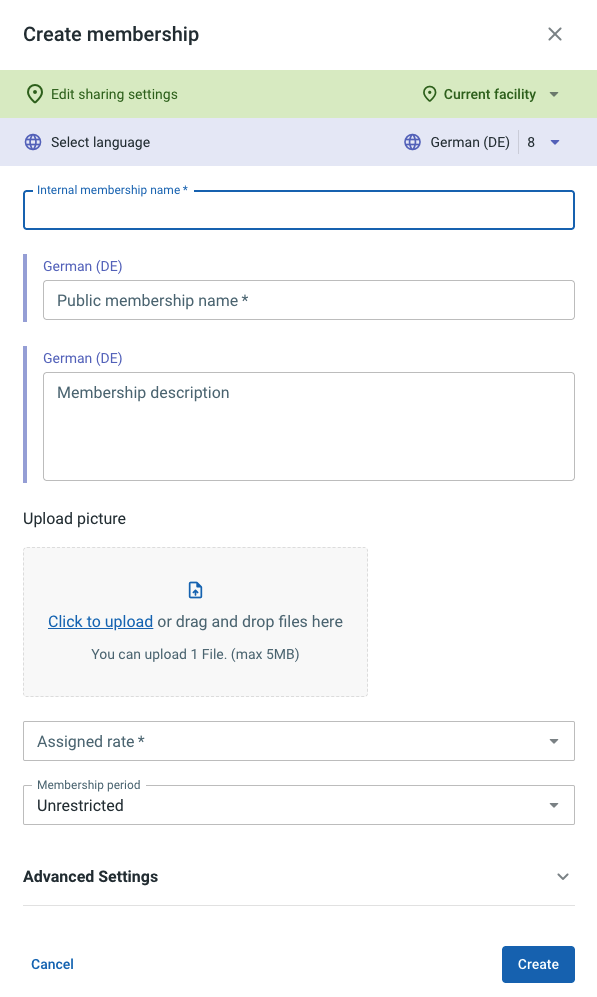This screenshot has height=997, width=597.
Task: Click Select language label
Action: coord(100,142)
